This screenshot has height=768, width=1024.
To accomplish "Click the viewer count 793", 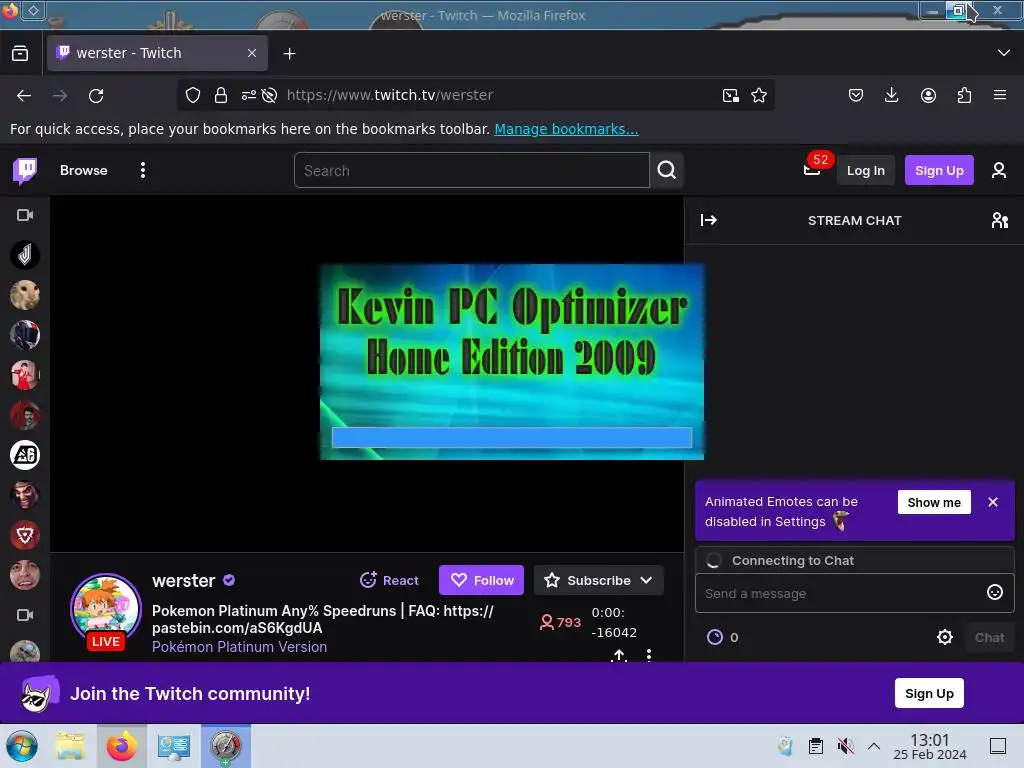I will point(560,622).
